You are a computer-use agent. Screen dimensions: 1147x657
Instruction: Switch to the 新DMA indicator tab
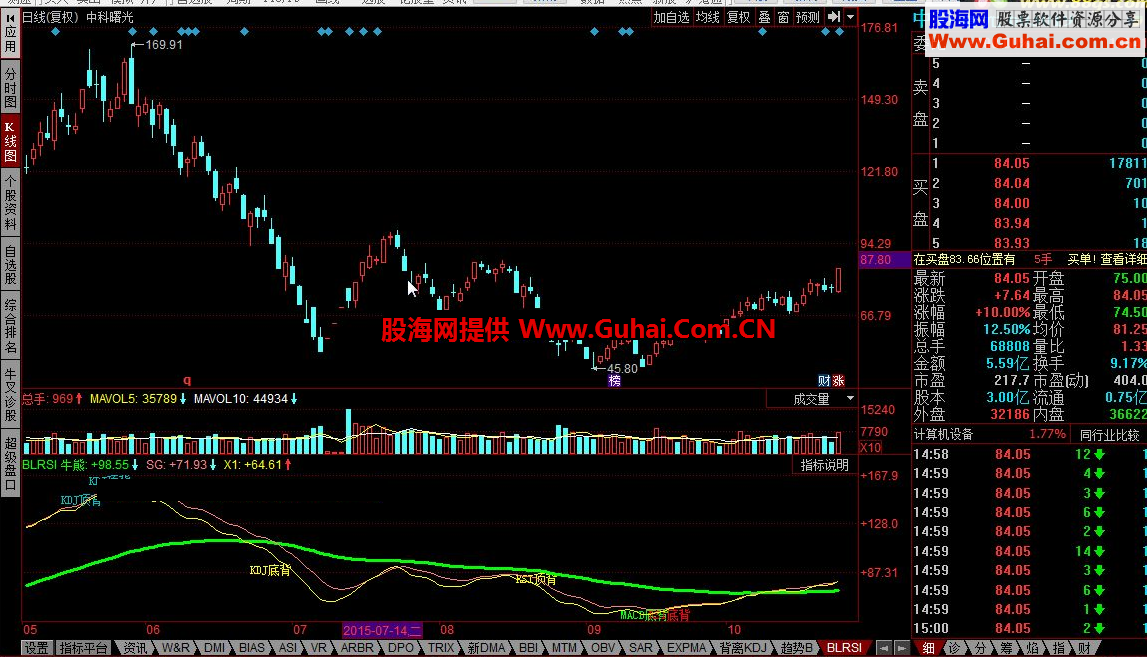click(x=486, y=648)
